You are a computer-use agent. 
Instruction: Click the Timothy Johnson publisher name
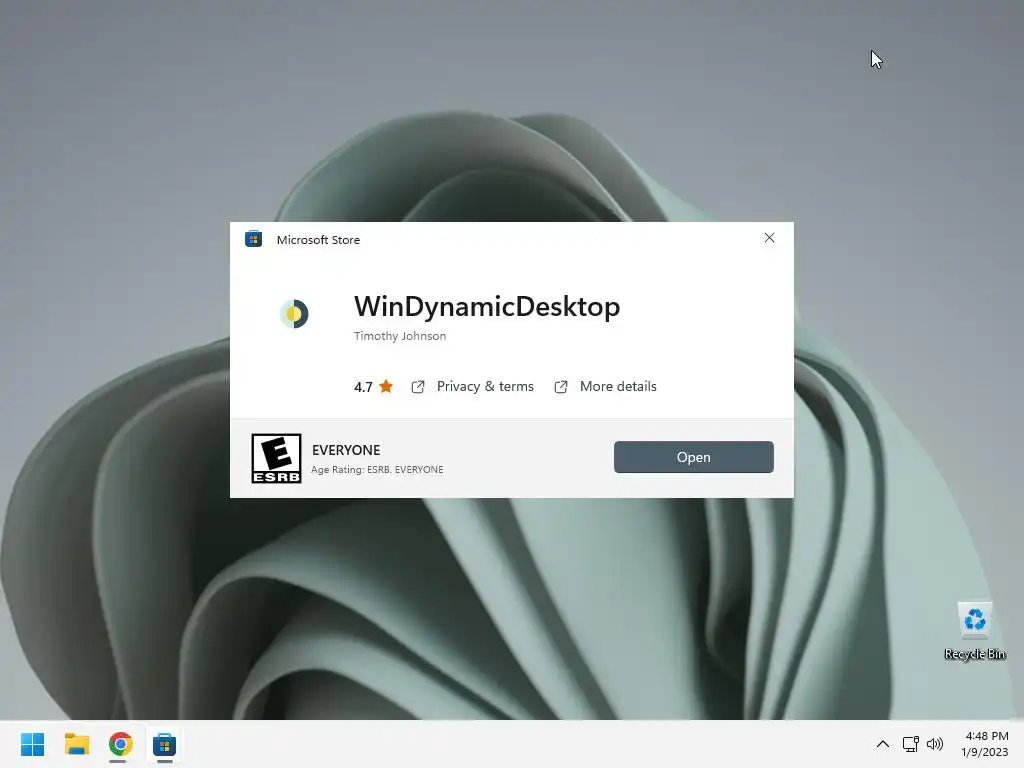pos(400,336)
